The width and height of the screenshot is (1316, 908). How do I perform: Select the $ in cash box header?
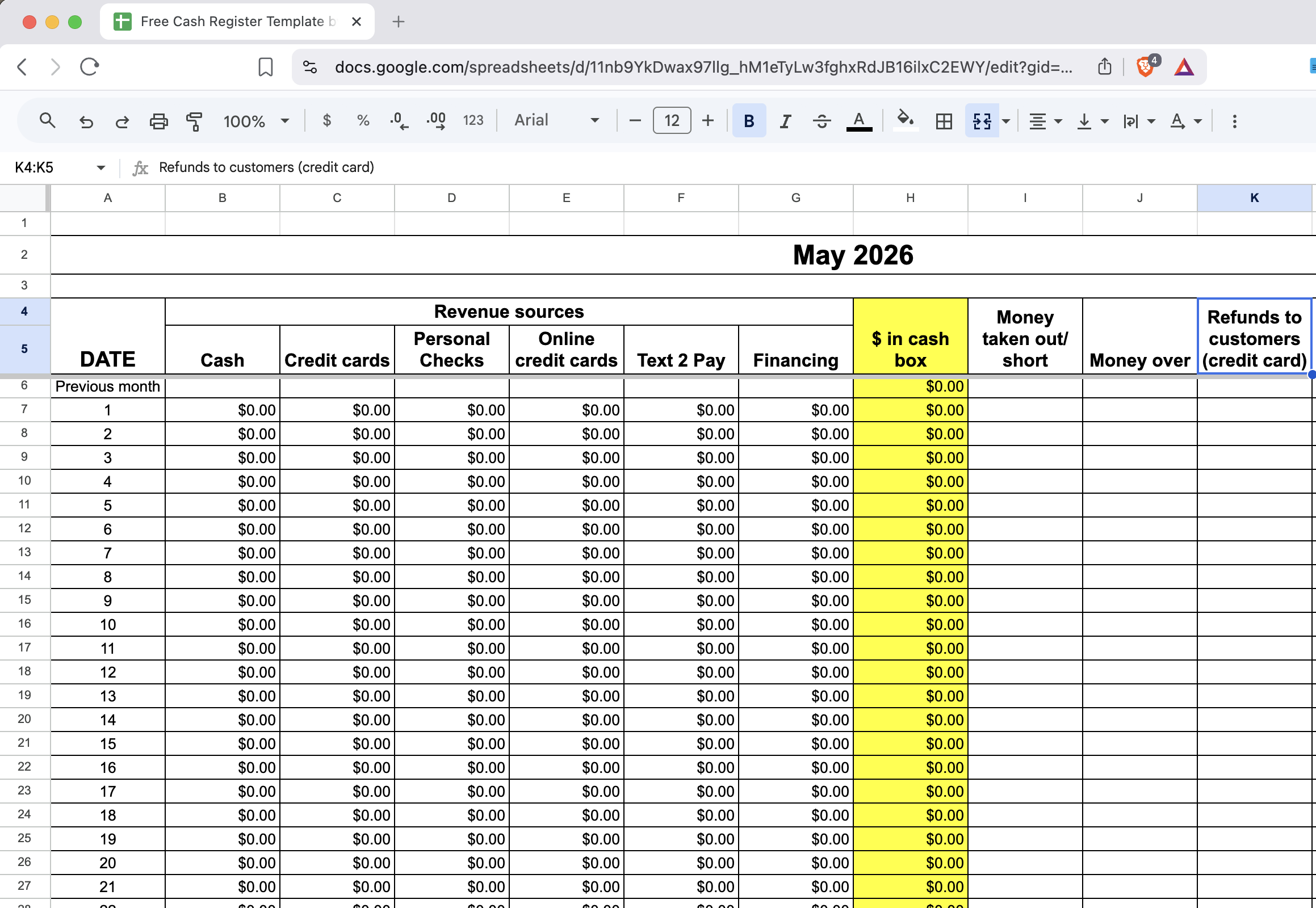click(910, 336)
